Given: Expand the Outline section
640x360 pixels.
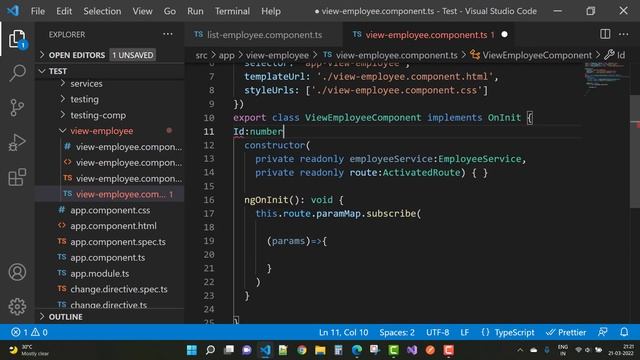Looking at the screenshot, I should (x=65, y=317).
